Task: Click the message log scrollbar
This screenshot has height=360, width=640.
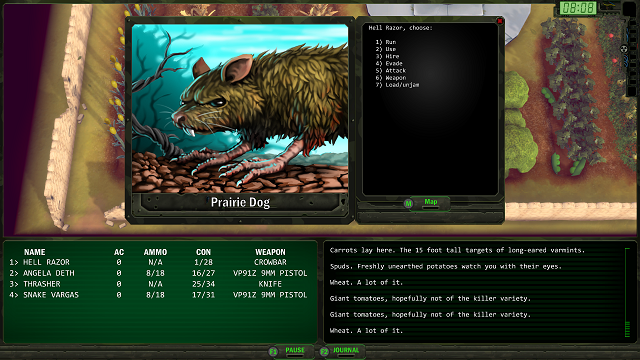Action: click(627, 293)
